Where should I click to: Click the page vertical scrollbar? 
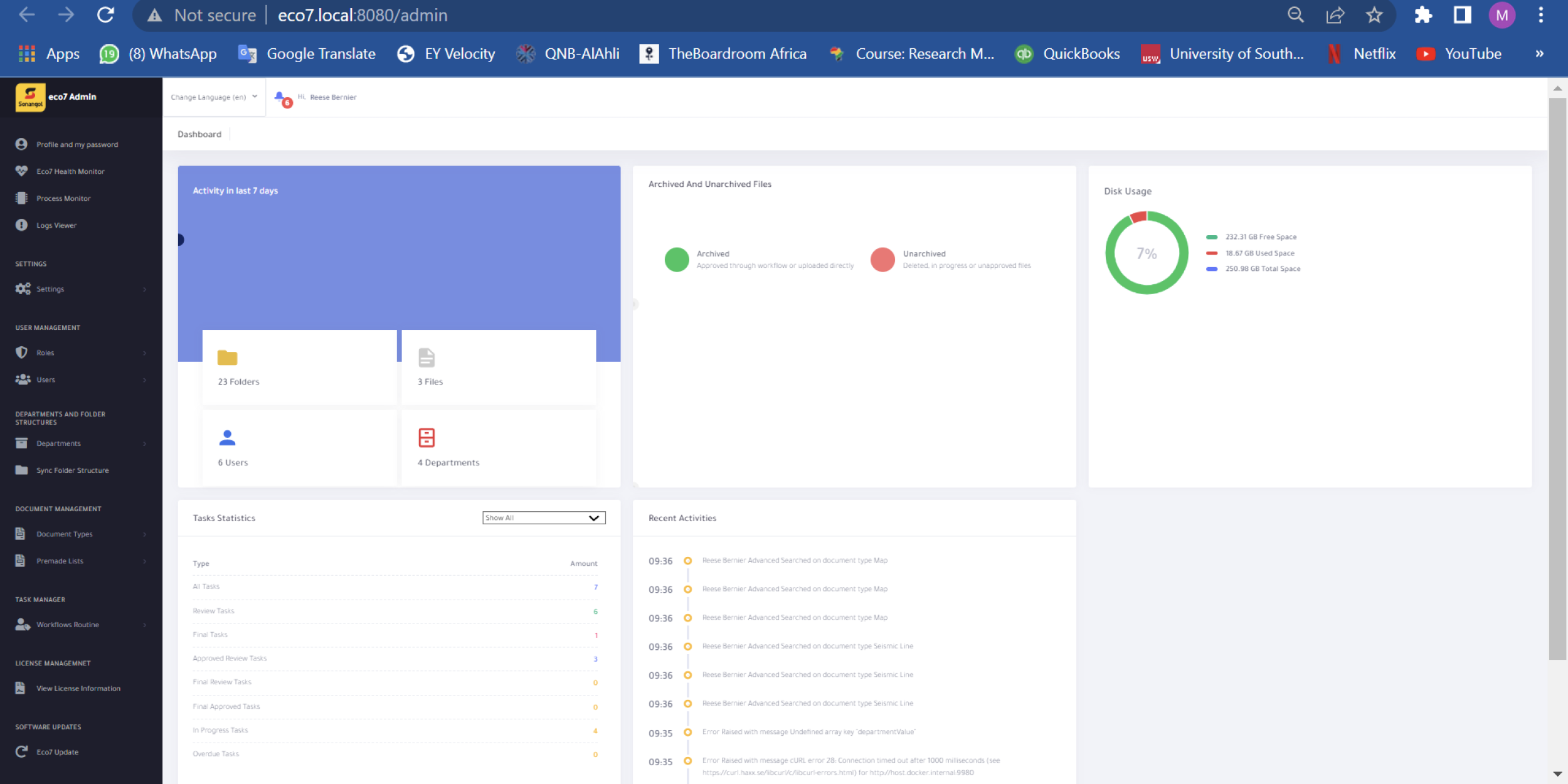(x=1557, y=379)
